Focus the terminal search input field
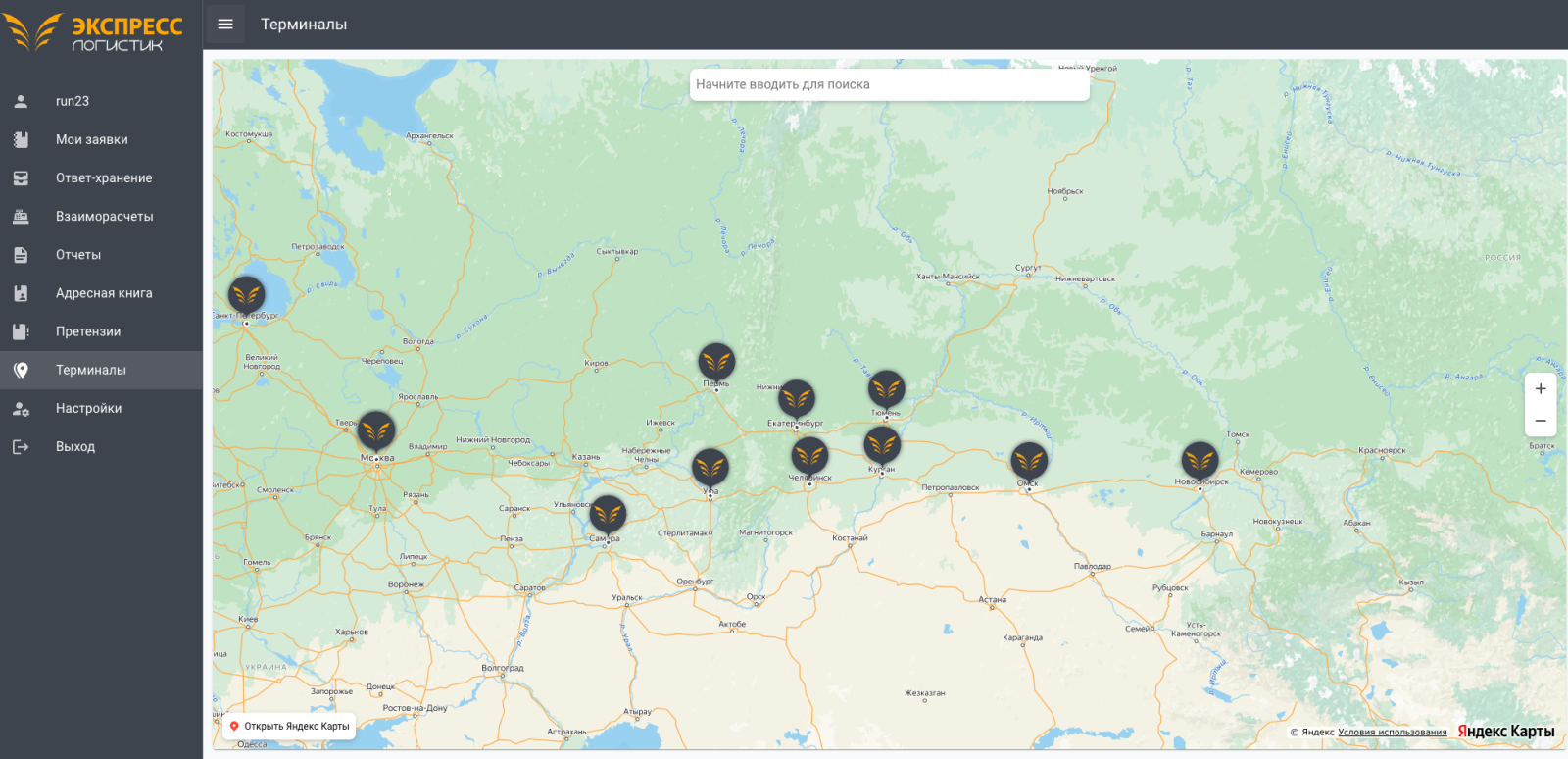Image resolution: width=1568 pixels, height=759 pixels. click(x=890, y=84)
